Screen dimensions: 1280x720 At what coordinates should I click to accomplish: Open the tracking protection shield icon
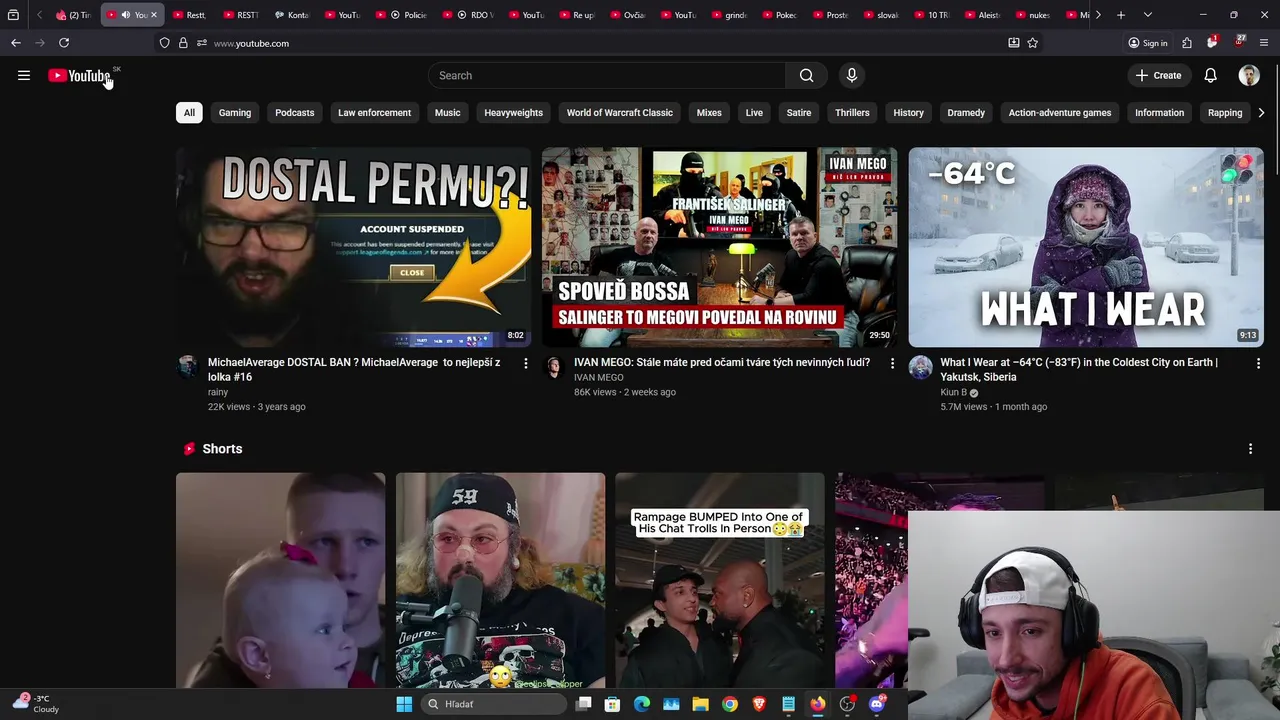164,43
